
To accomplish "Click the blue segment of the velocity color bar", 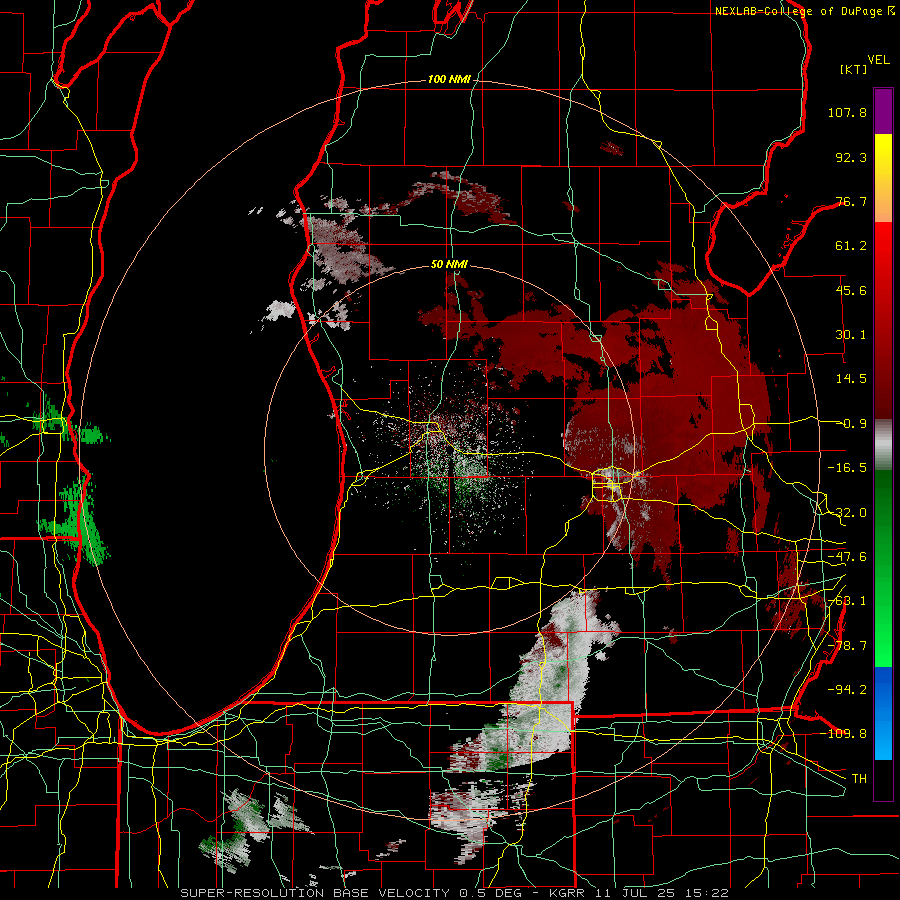I will coord(883,713).
